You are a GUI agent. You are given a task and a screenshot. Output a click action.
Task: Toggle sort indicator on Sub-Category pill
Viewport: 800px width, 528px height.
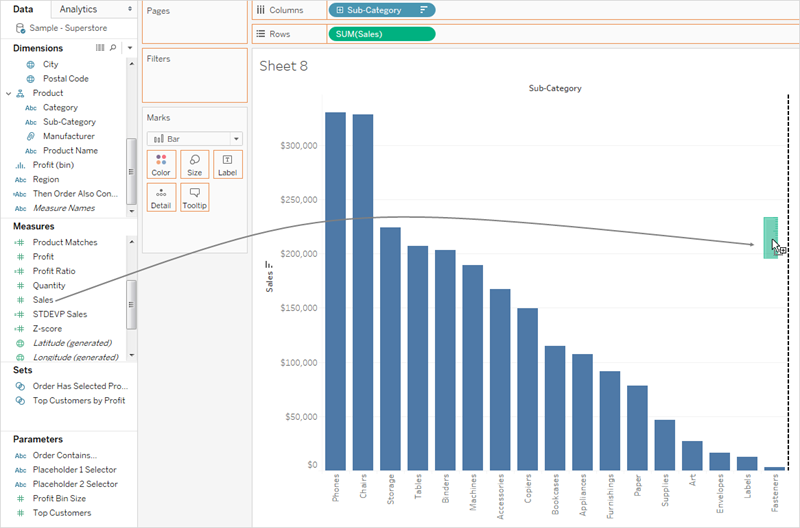click(423, 10)
